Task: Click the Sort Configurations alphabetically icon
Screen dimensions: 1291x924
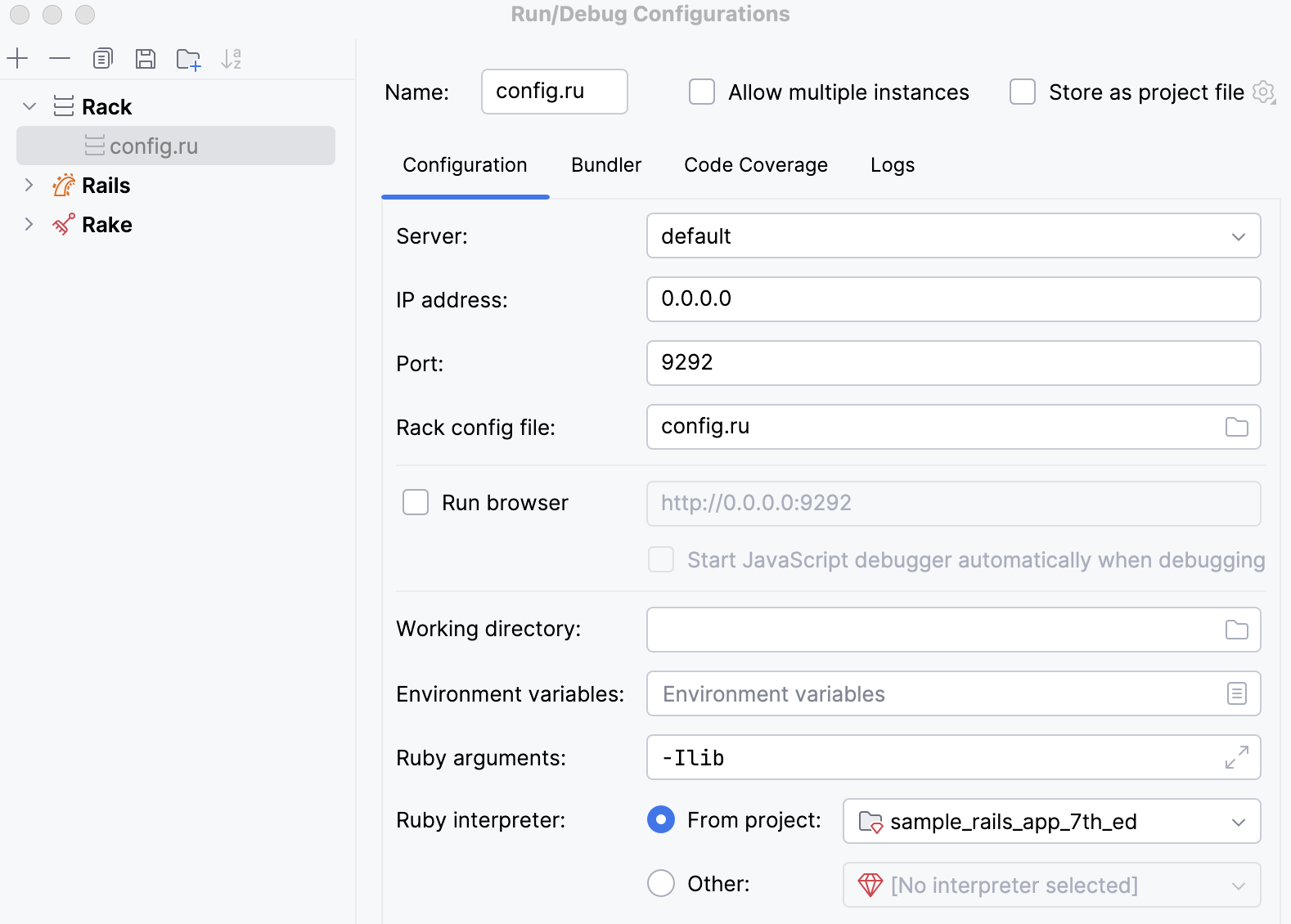Action: tap(232, 59)
